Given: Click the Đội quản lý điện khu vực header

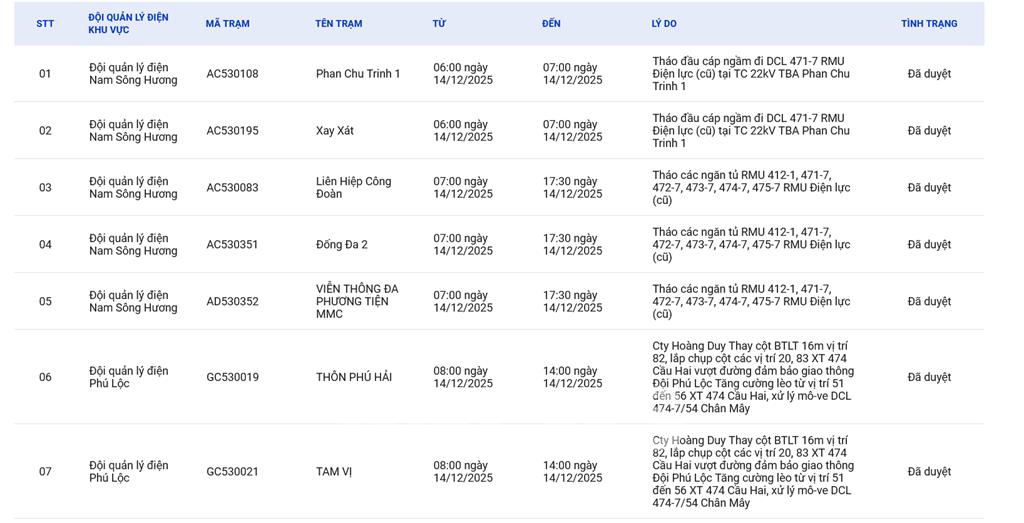Looking at the screenshot, I should tap(128, 24).
